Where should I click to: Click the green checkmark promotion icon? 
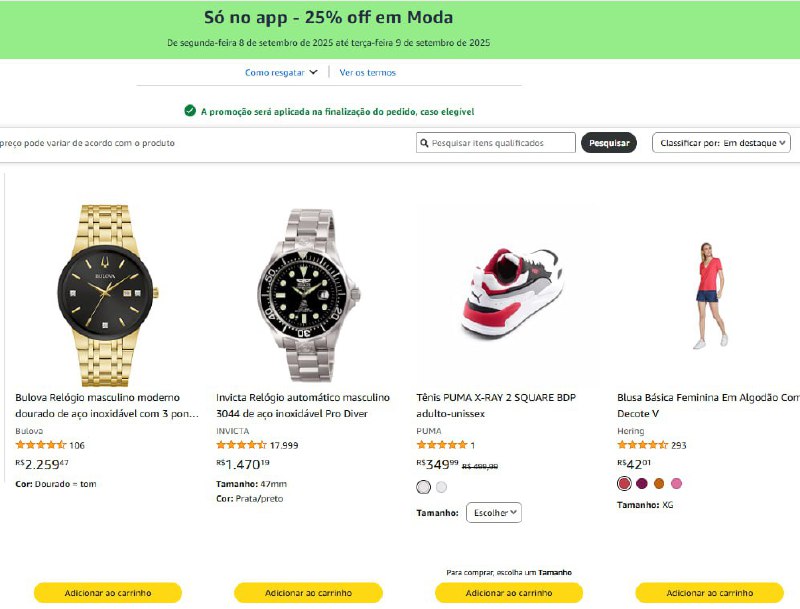[189, 111]
